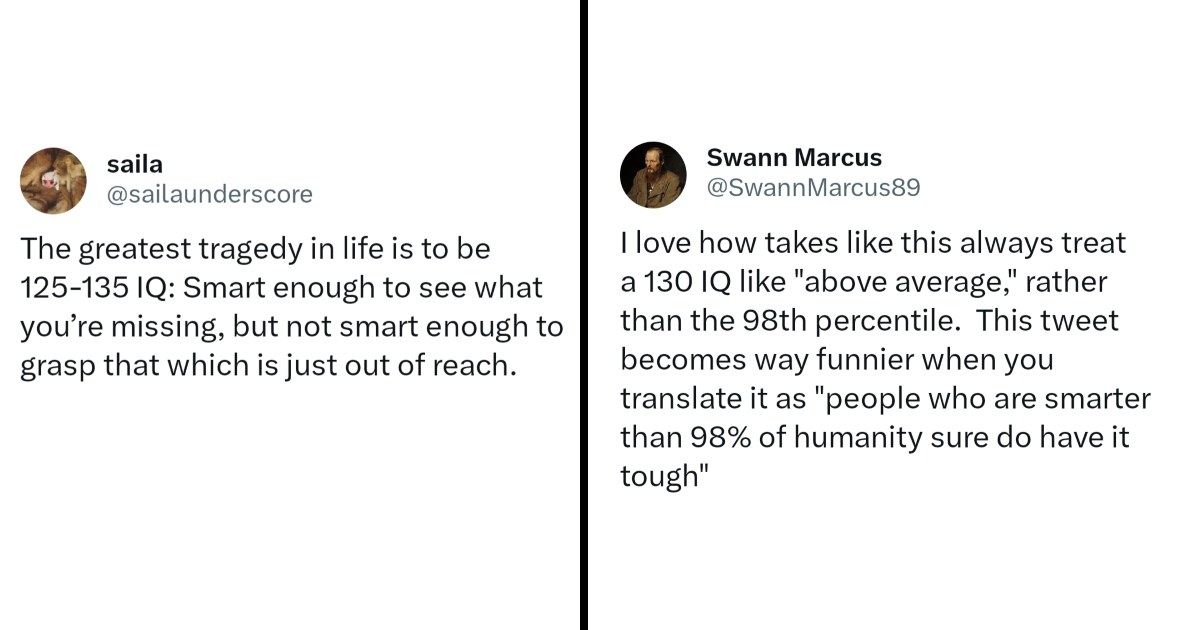This screenshot has height=630, width=1200.
Task: Open the @SwannMarcus89 handle link
Action: (813, 187)
